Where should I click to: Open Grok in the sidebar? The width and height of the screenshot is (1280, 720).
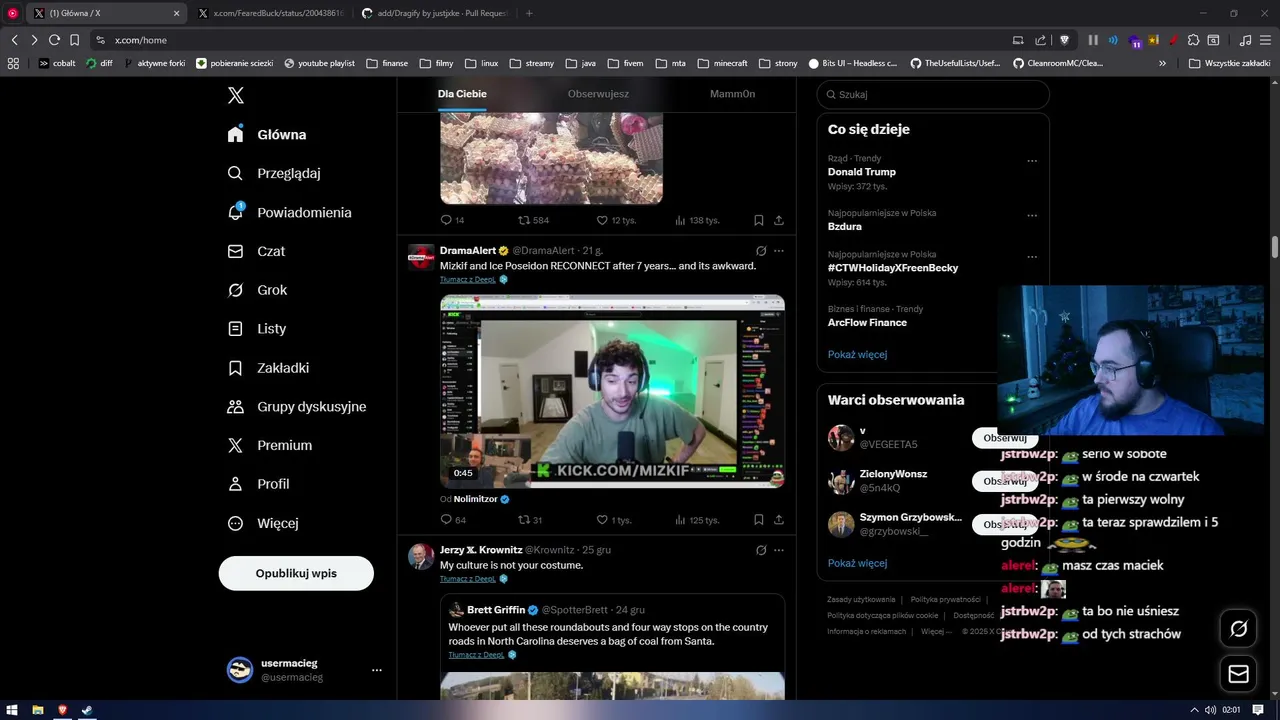tap(258, 290)
